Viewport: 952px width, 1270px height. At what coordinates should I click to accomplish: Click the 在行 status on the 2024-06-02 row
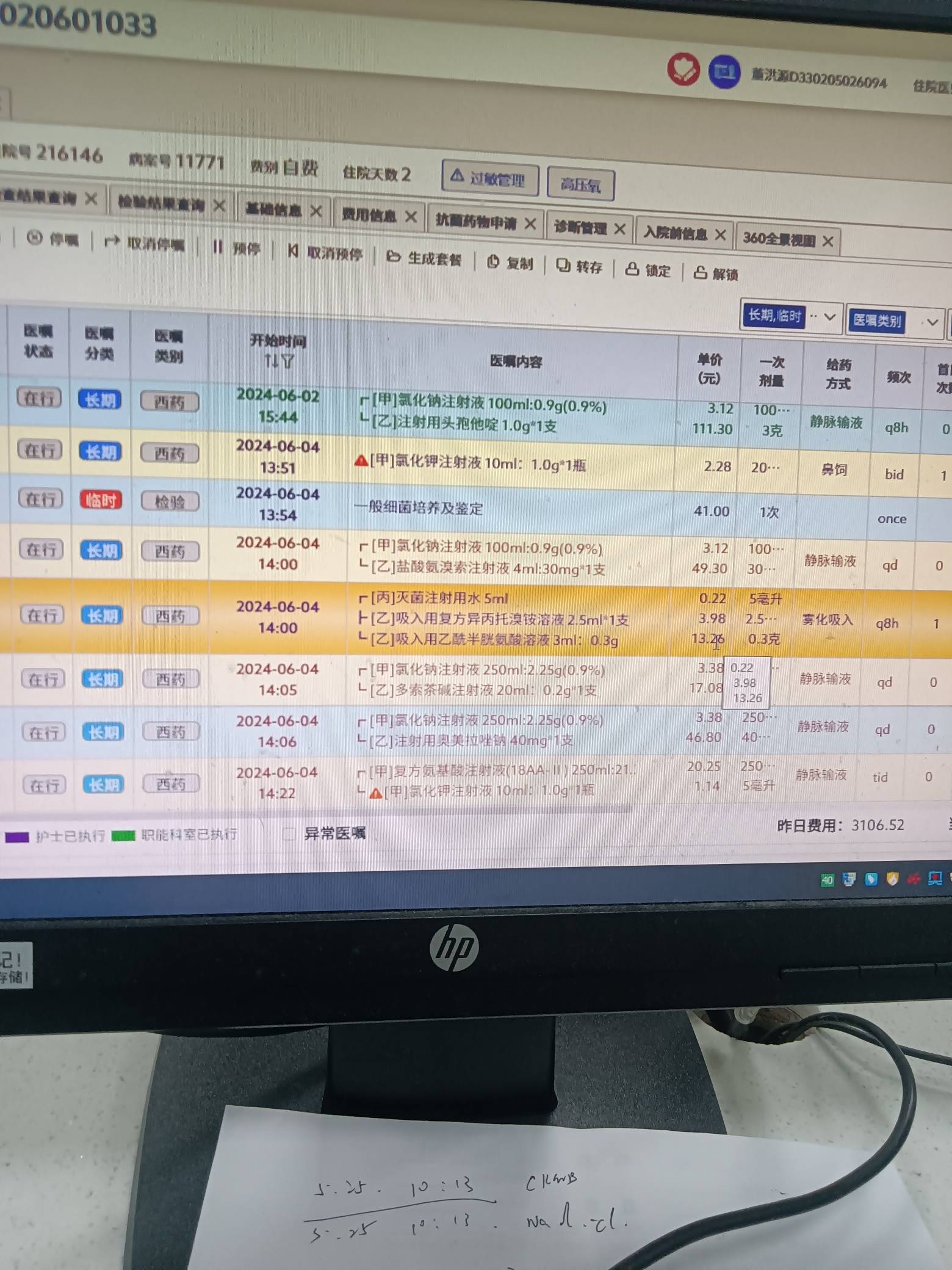[x=39, y=398]
